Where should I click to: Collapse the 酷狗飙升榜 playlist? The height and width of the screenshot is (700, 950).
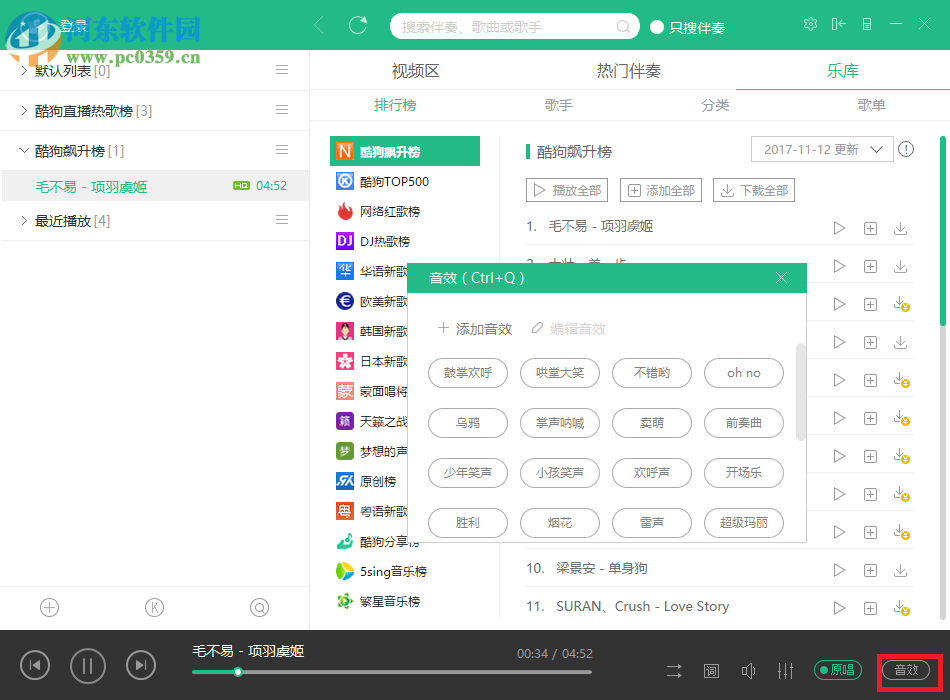pyautogui.click(x=22, y=150)
